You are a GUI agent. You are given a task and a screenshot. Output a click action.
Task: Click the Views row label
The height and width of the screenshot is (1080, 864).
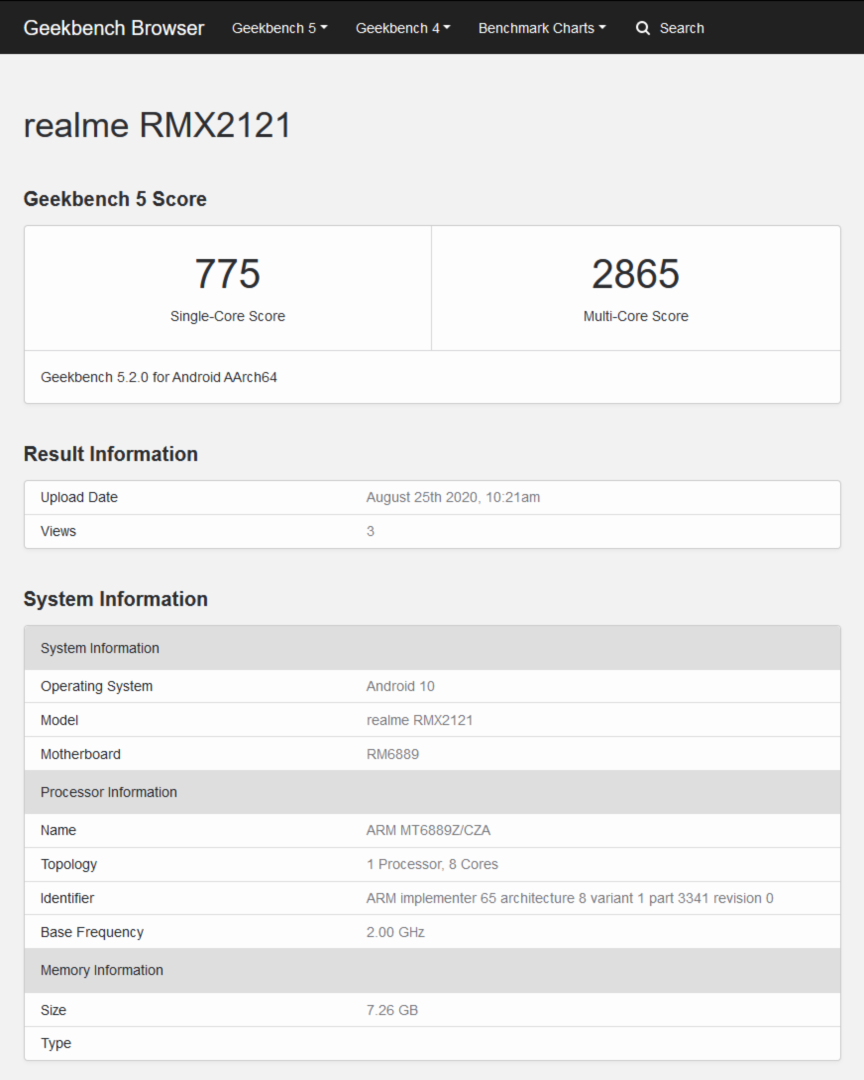(x=58, y=531)
